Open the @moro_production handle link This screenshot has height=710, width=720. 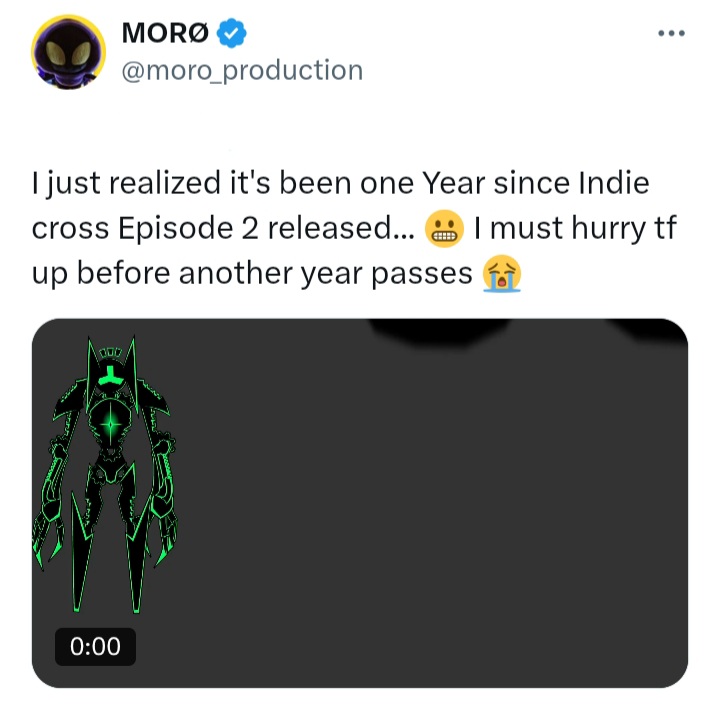click(x=242, y=70)
